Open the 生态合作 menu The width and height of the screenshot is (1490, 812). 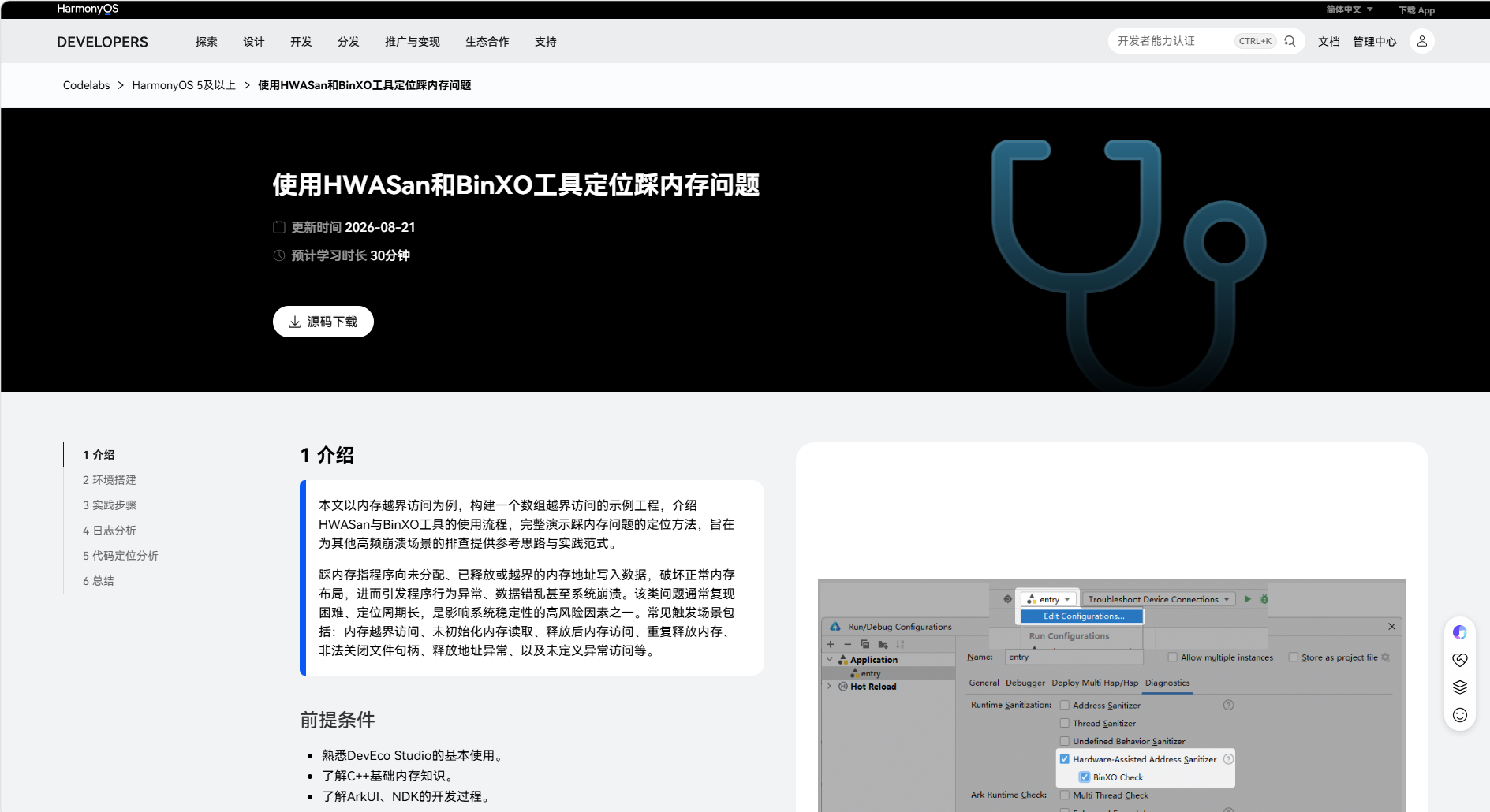tap(487, 42)
